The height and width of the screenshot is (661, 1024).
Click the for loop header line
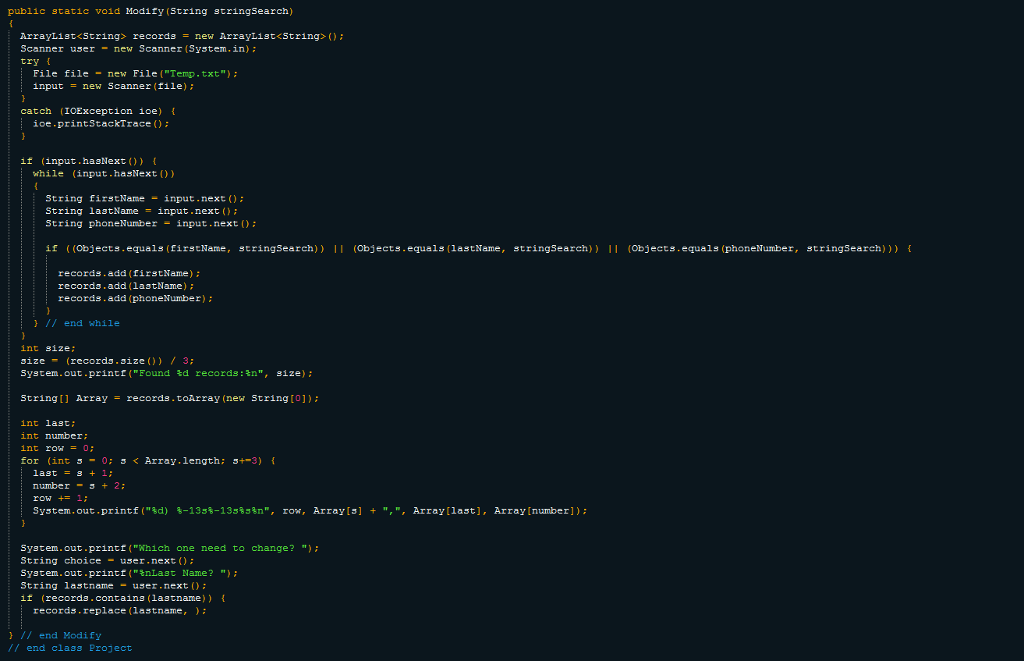(148, 461)
